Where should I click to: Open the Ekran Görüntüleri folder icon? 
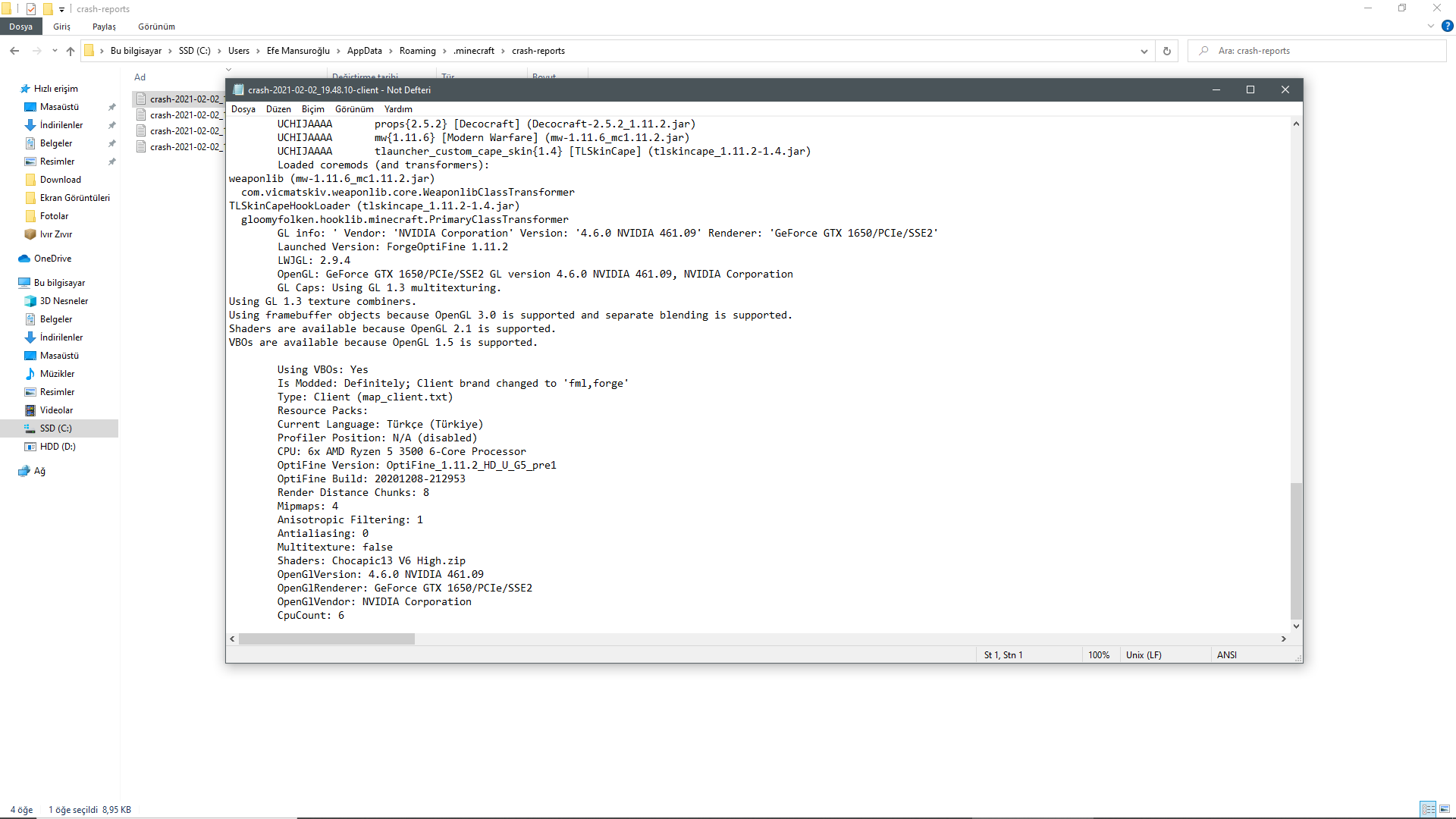click(30, 198)
